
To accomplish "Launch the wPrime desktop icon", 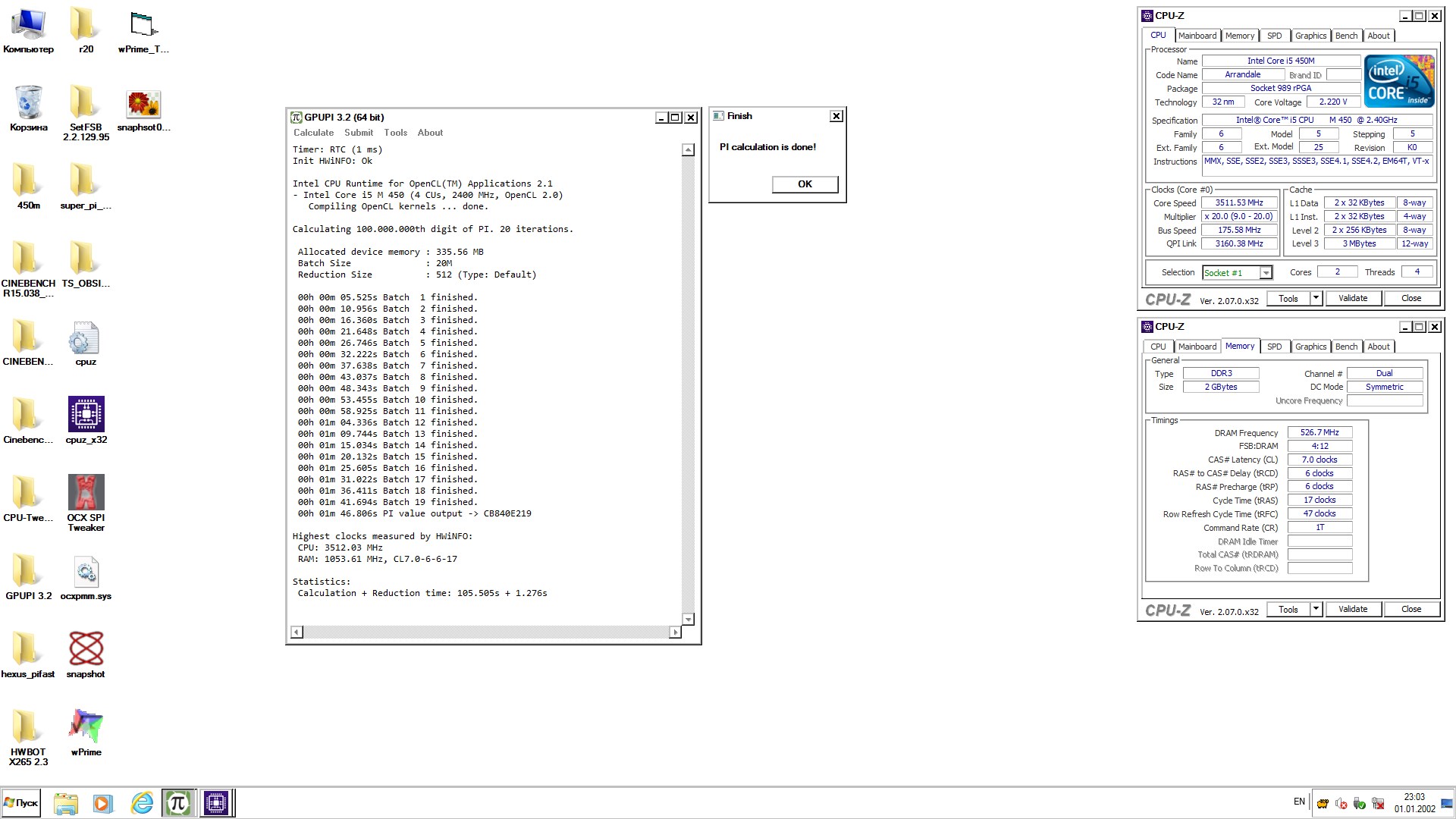I will coord(86,734).
